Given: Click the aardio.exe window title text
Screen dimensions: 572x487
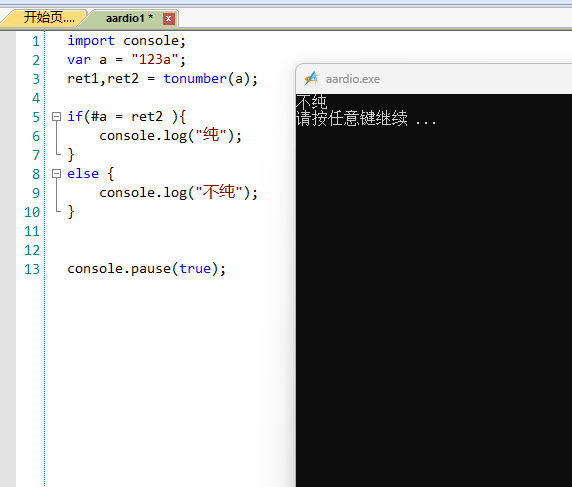Looking at the screenshot, I should point(353,79).
